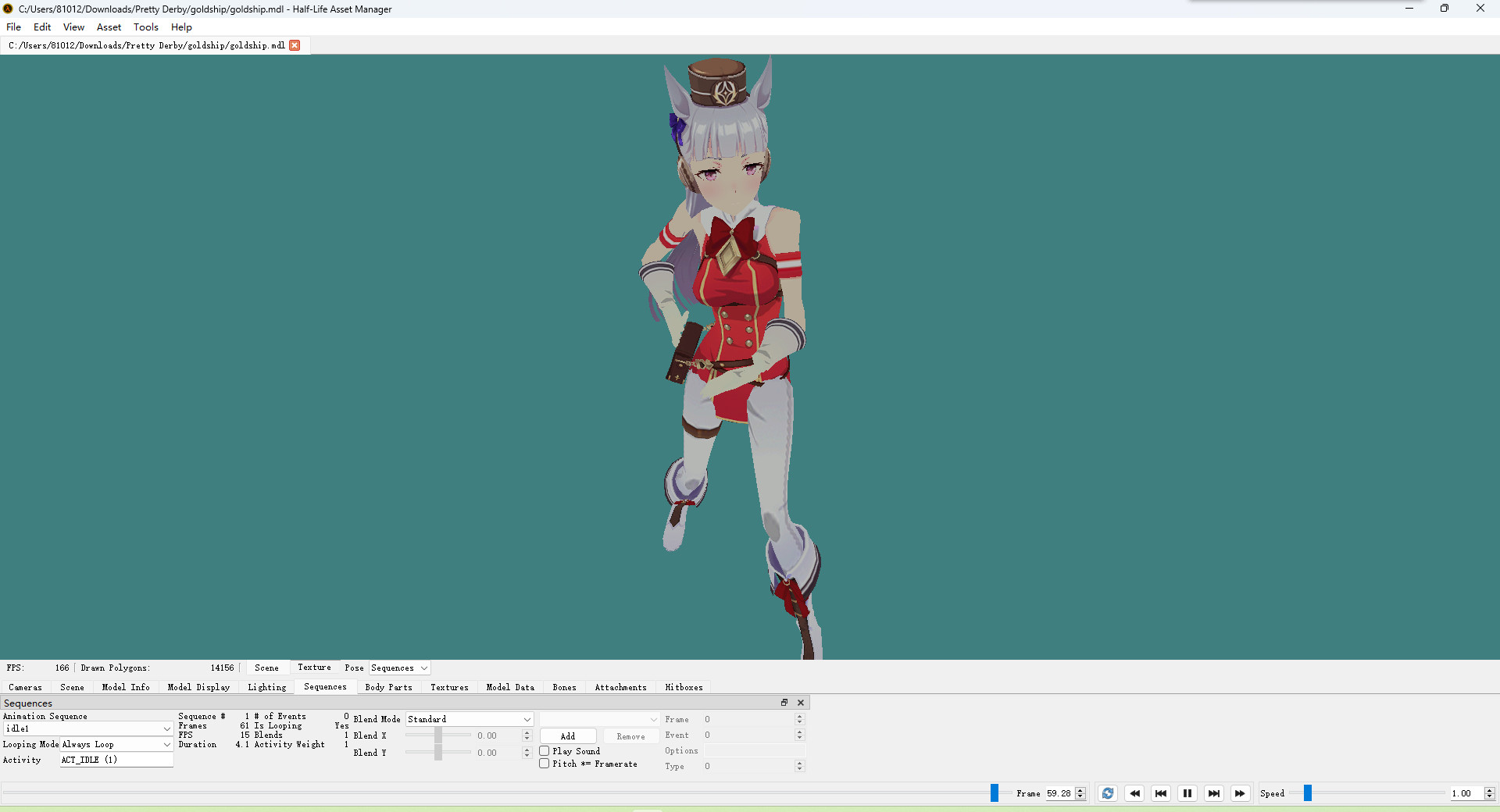Image resolution: width=1500 pixels, height=812 pixels.
Task: Skip to the last frame
Action: [1214, 793]
